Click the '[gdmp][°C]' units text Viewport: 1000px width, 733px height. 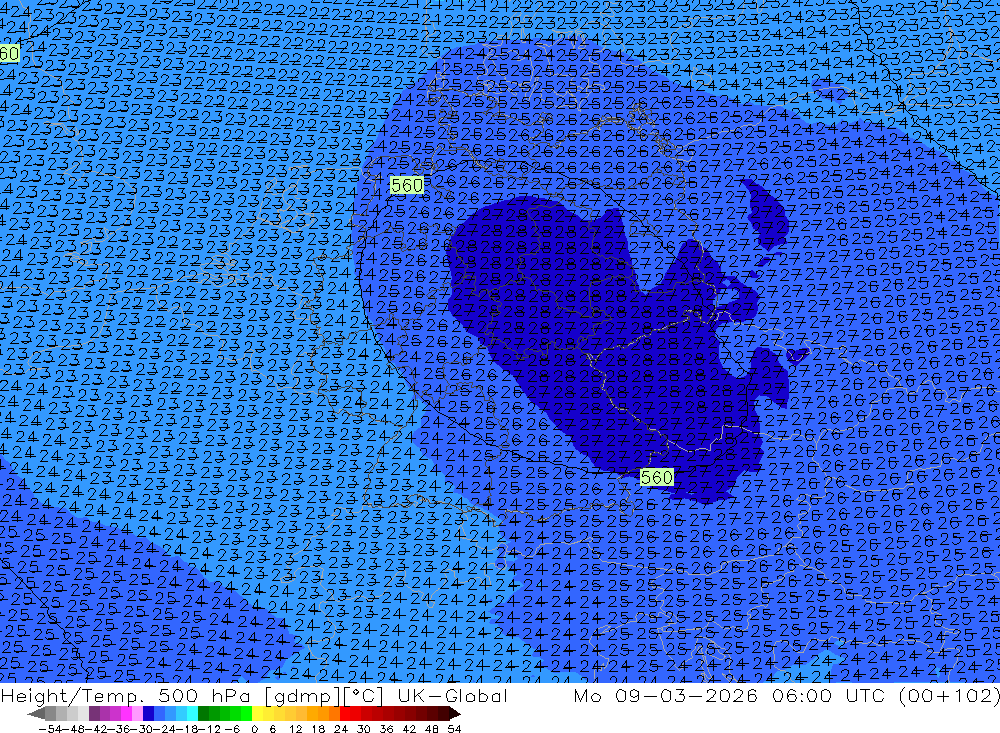pyautogui.click(x=325, y=696)
